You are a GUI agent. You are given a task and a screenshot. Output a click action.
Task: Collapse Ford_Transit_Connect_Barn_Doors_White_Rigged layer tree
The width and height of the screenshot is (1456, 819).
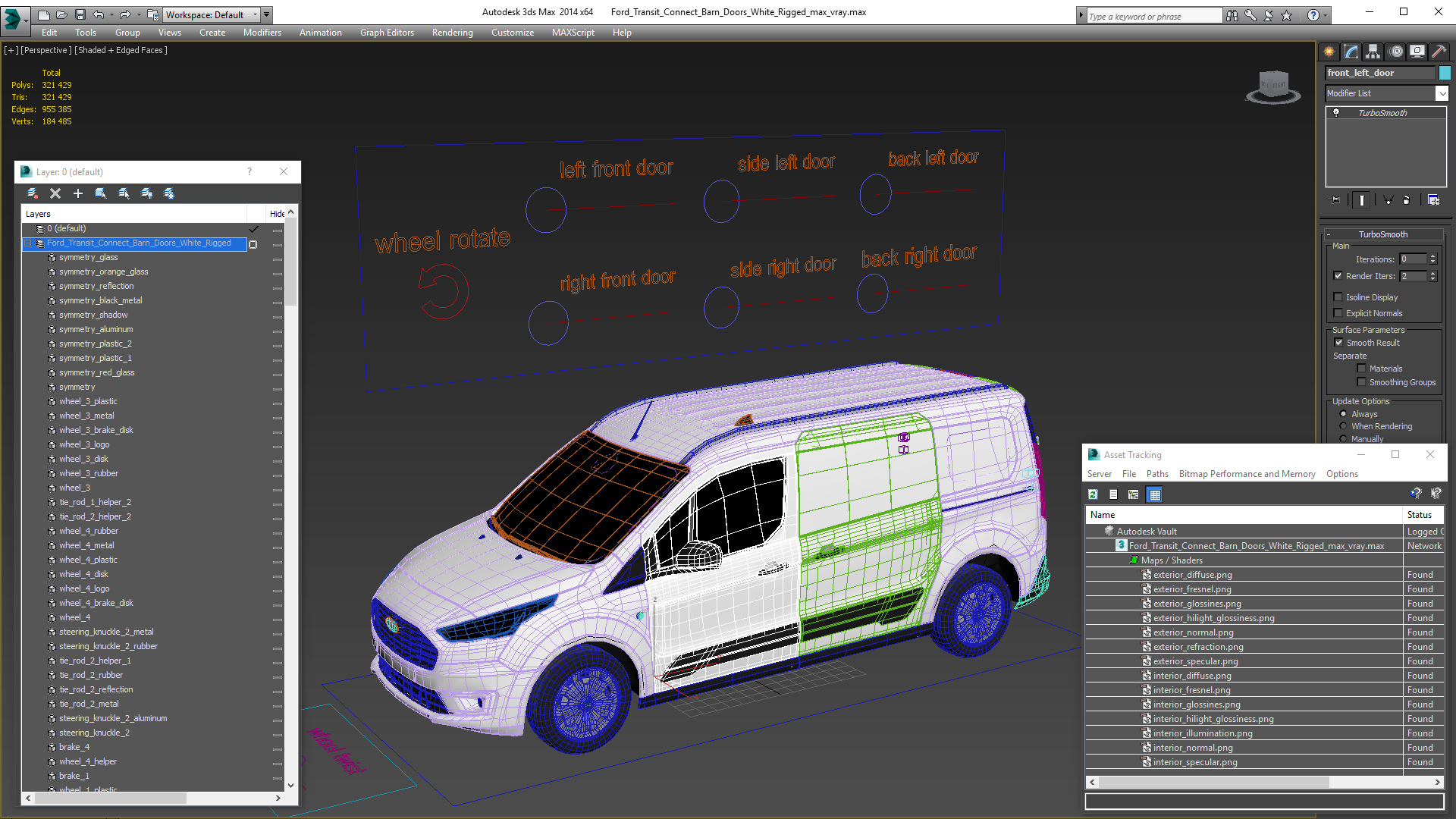(28, 243)
